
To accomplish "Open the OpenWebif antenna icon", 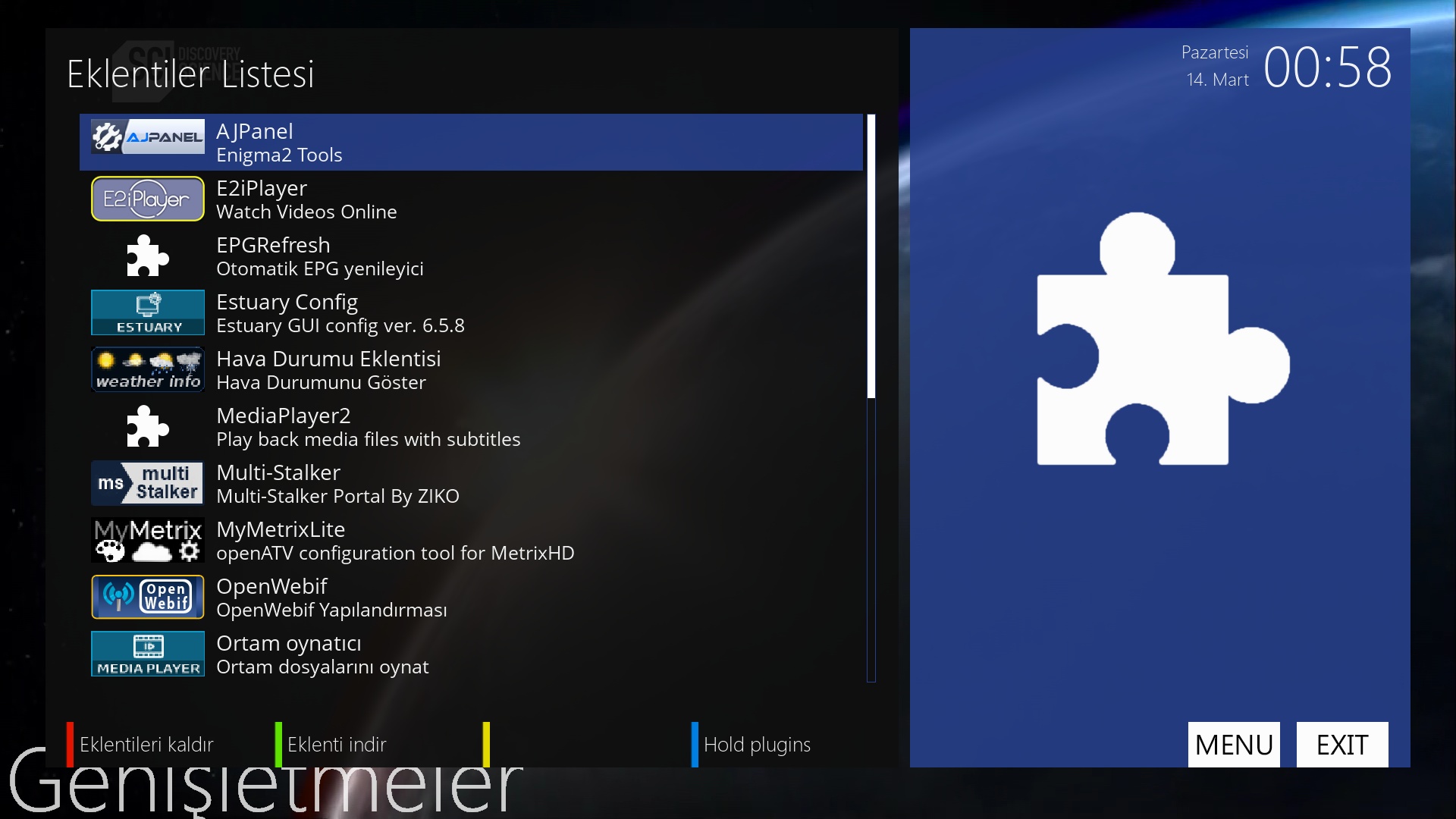I will click(148, 597).
